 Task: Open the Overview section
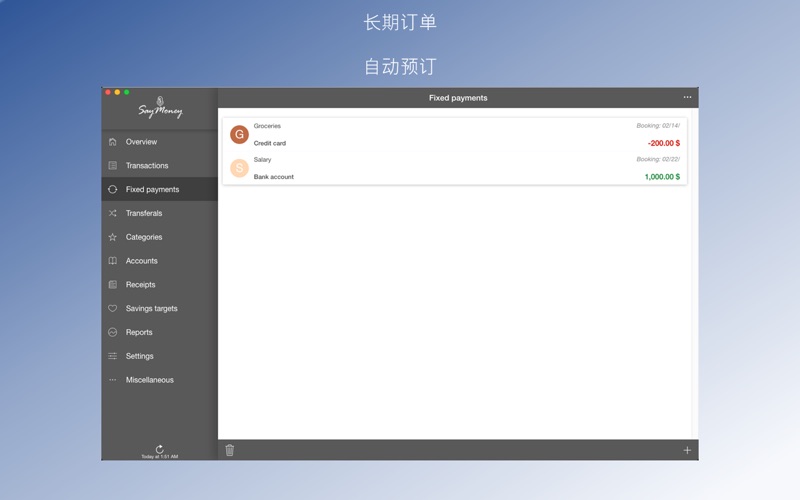160,142
